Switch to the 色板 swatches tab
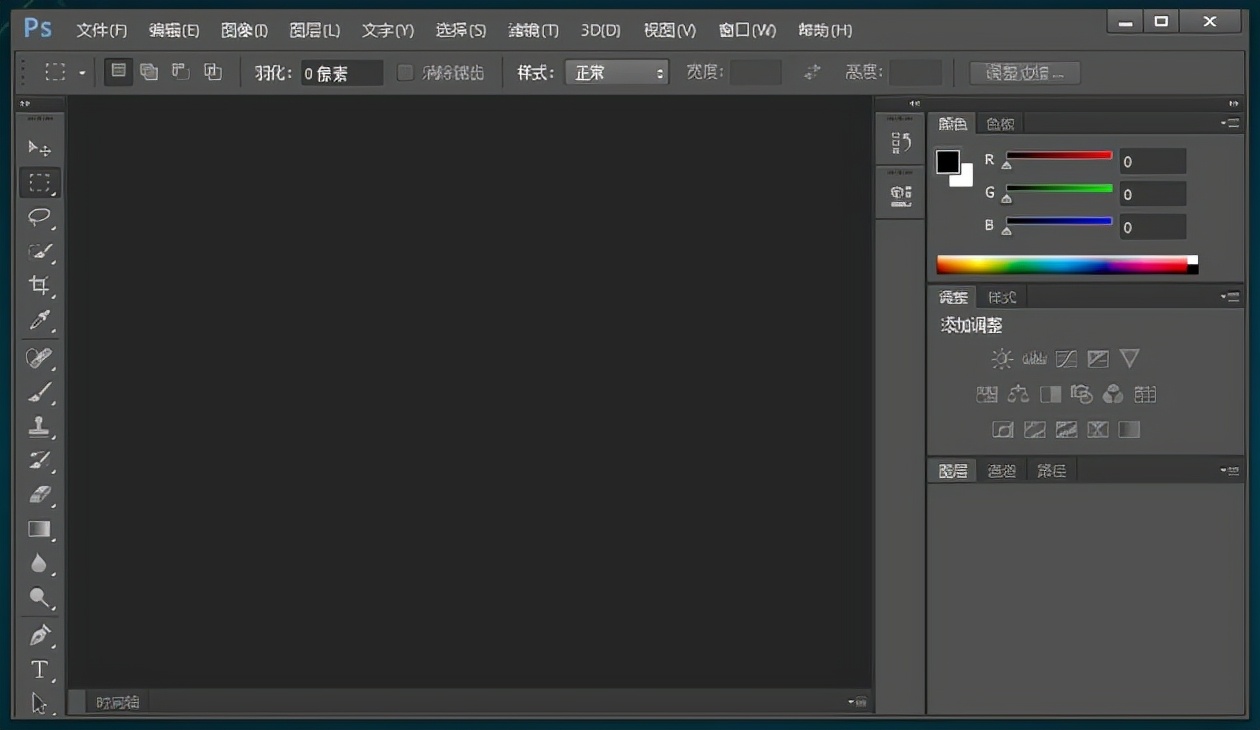Screen dimensions: 1260x730 [x=1000, y=123]
